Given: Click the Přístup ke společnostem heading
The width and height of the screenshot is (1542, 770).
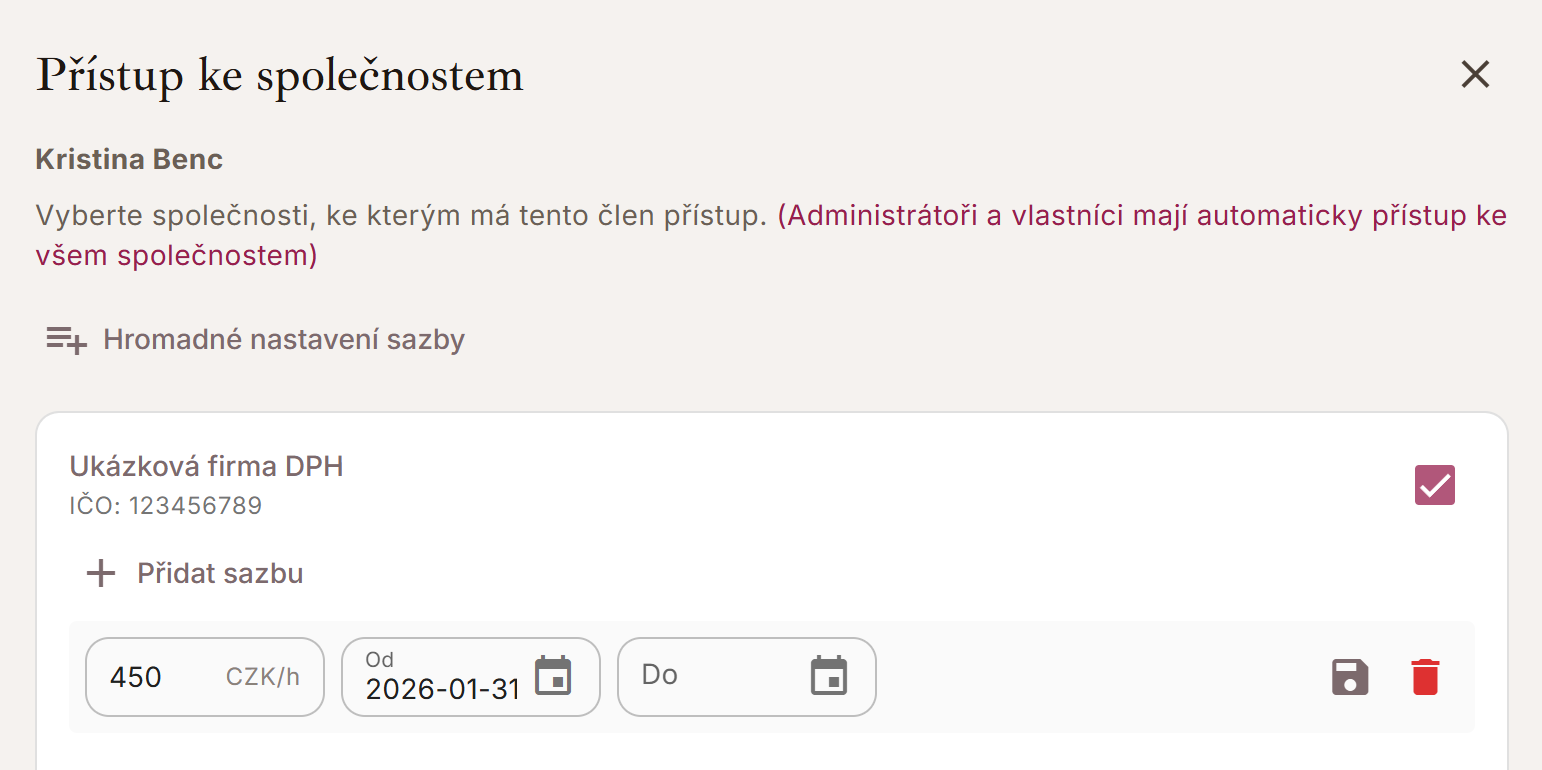Looking at the screenshot, I should coord(280,76).
